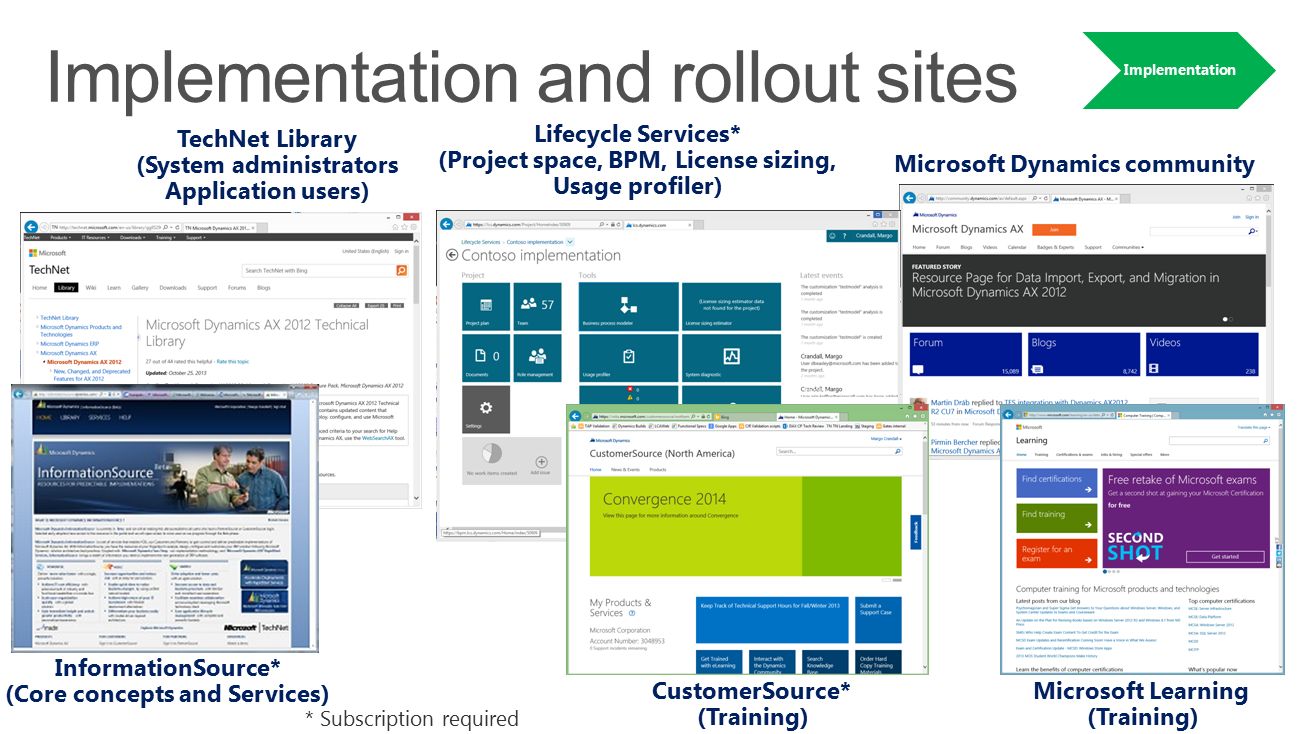Open Project plan tile in Lifecycle Services
The width and height of the screenshot is (1305, 734).
pos(486,307)
